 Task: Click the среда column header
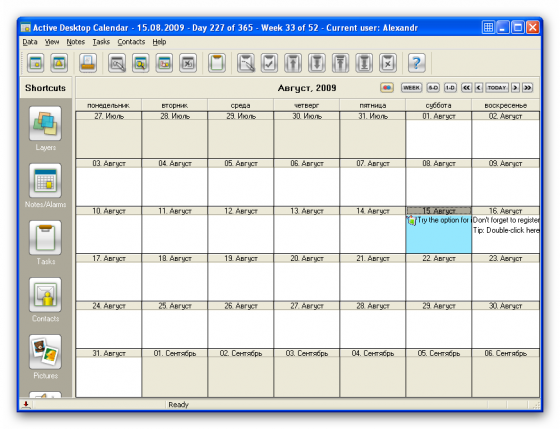pos(240,105)
